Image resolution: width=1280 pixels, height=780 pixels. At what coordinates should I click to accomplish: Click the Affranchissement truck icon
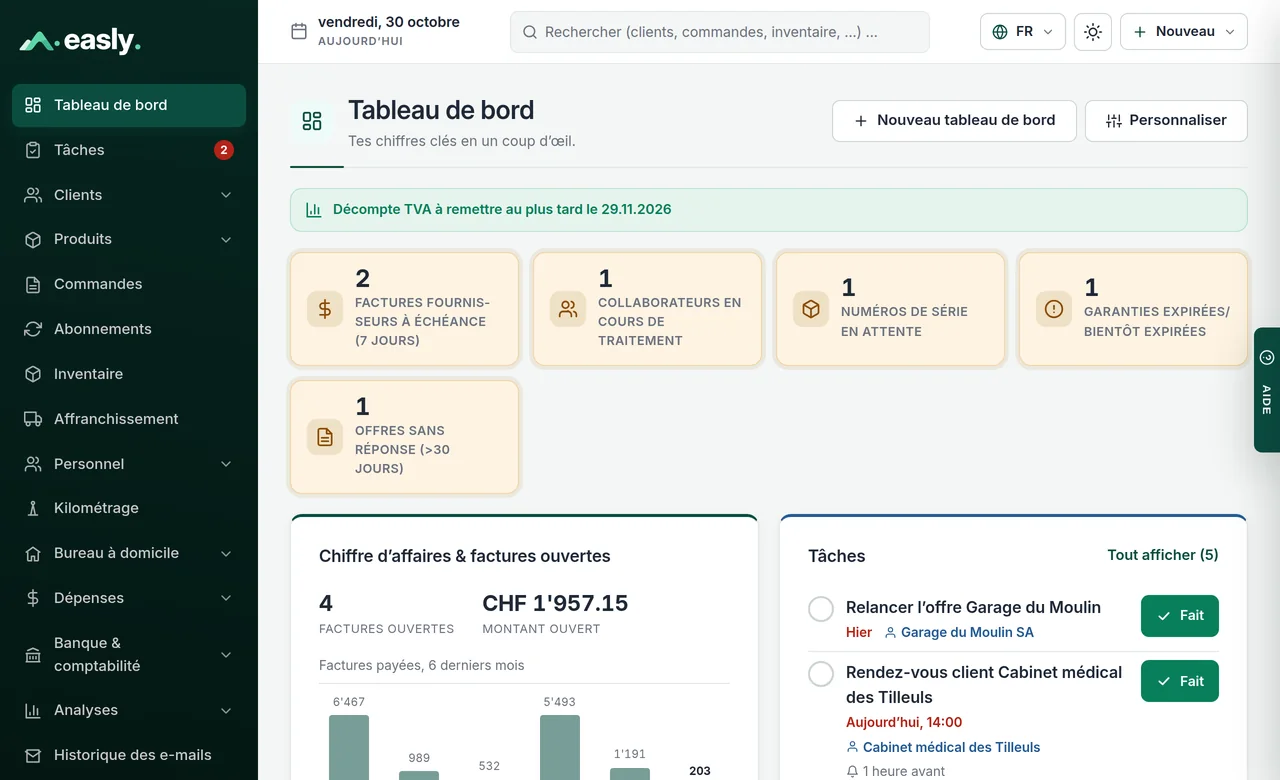pos(33,419)
